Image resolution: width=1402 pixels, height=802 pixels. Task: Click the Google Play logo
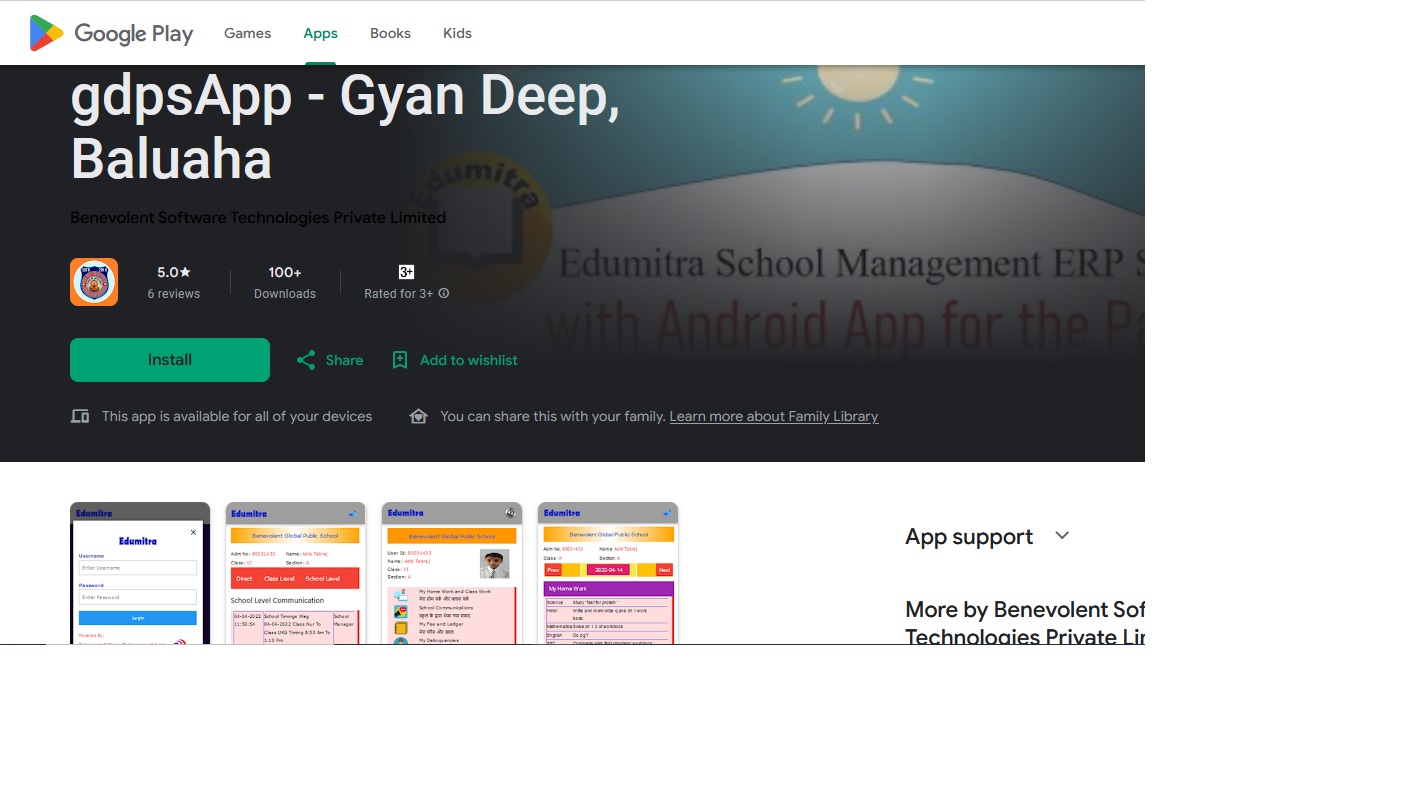click(x=110, y=33)
